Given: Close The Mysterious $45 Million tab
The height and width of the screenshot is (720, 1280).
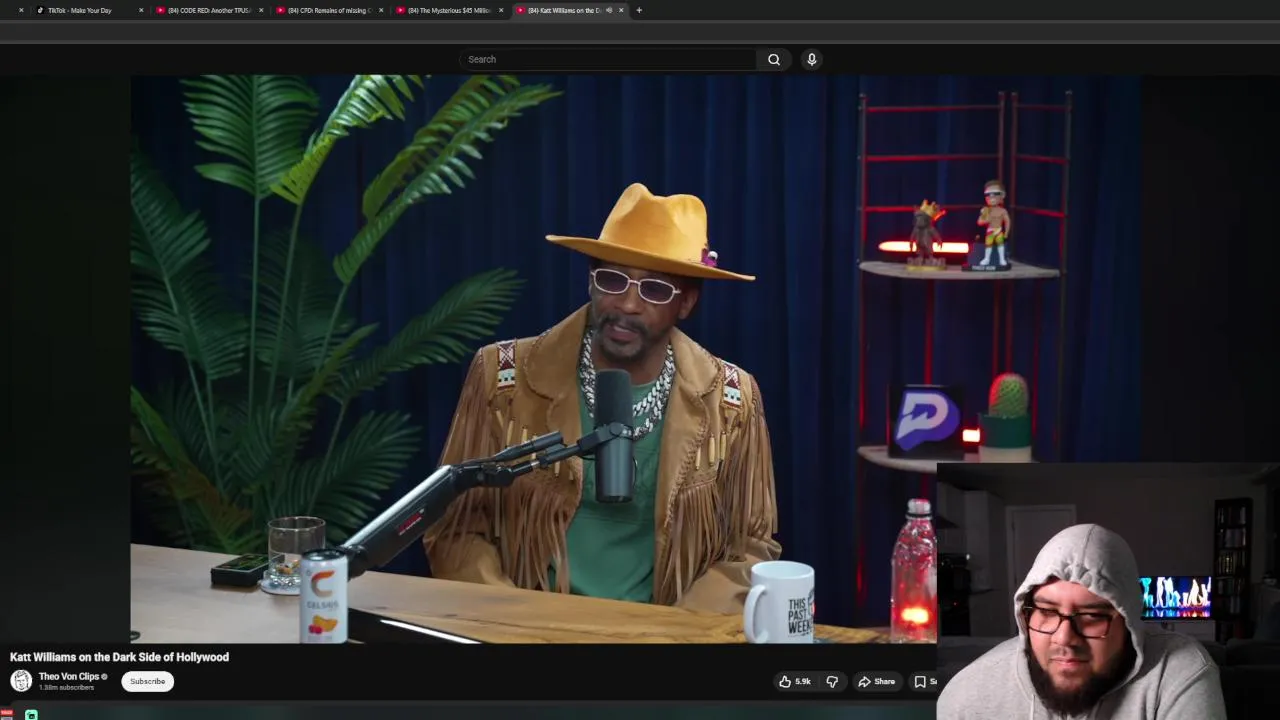Looking at the screenshot, I should tap(501, 10).
